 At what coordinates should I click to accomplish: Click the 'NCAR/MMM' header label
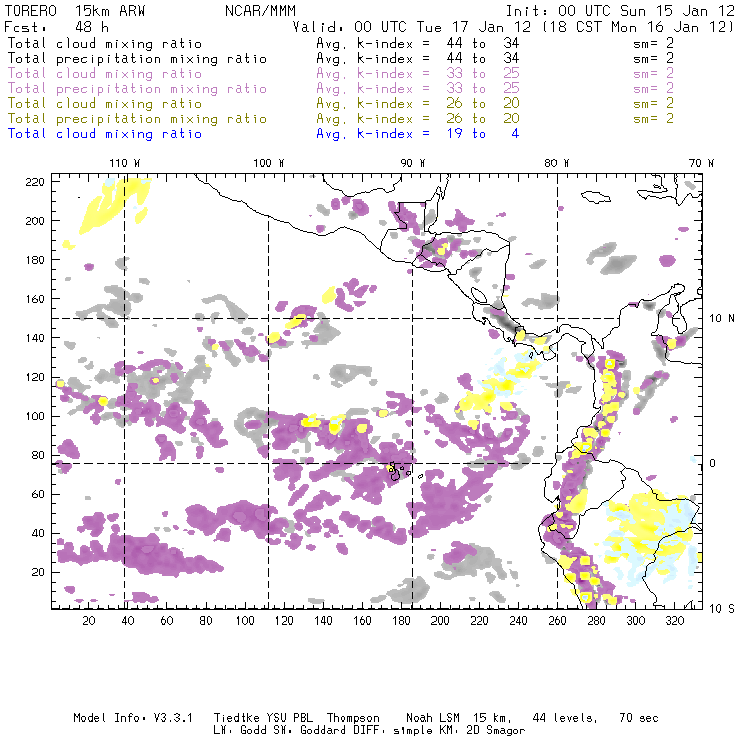pos(260,10)
